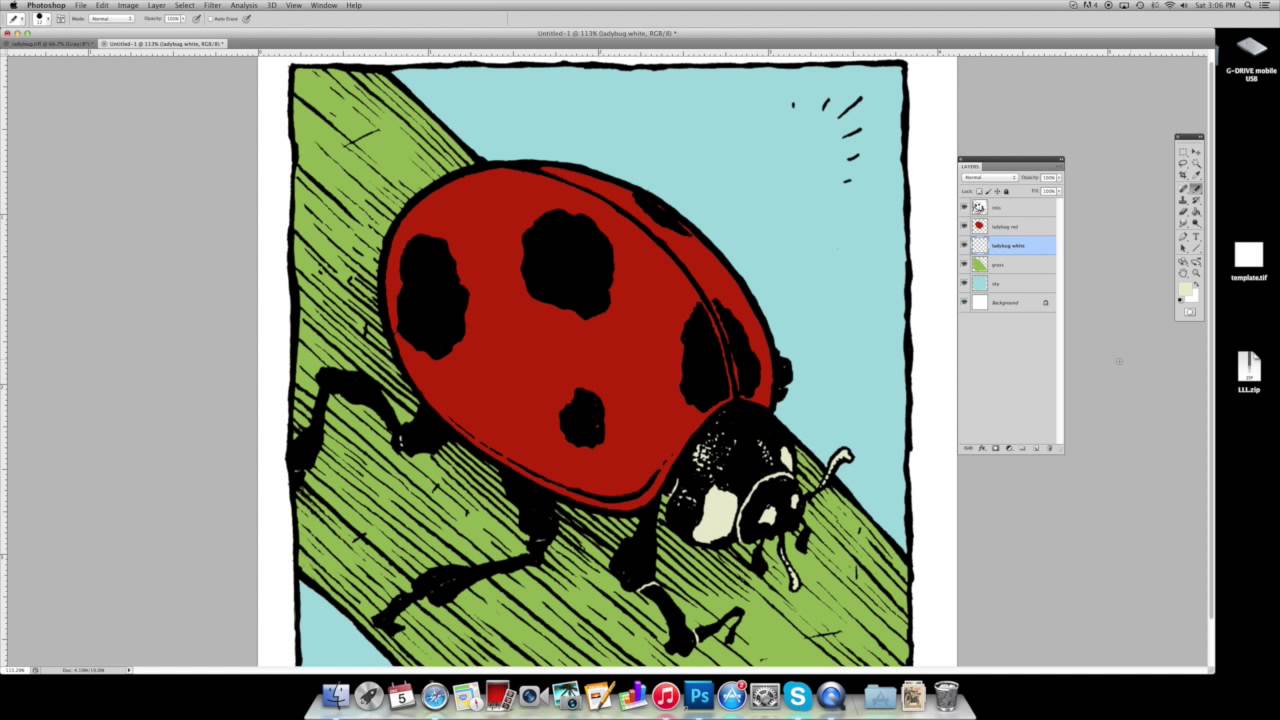
Task: Add a layer mask
Action: point(995,448)
